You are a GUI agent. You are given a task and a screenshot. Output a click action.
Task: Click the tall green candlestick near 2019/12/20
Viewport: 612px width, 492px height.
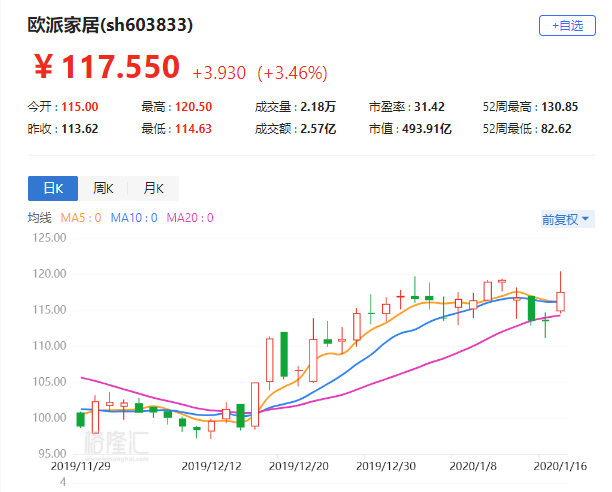(284, 354)
